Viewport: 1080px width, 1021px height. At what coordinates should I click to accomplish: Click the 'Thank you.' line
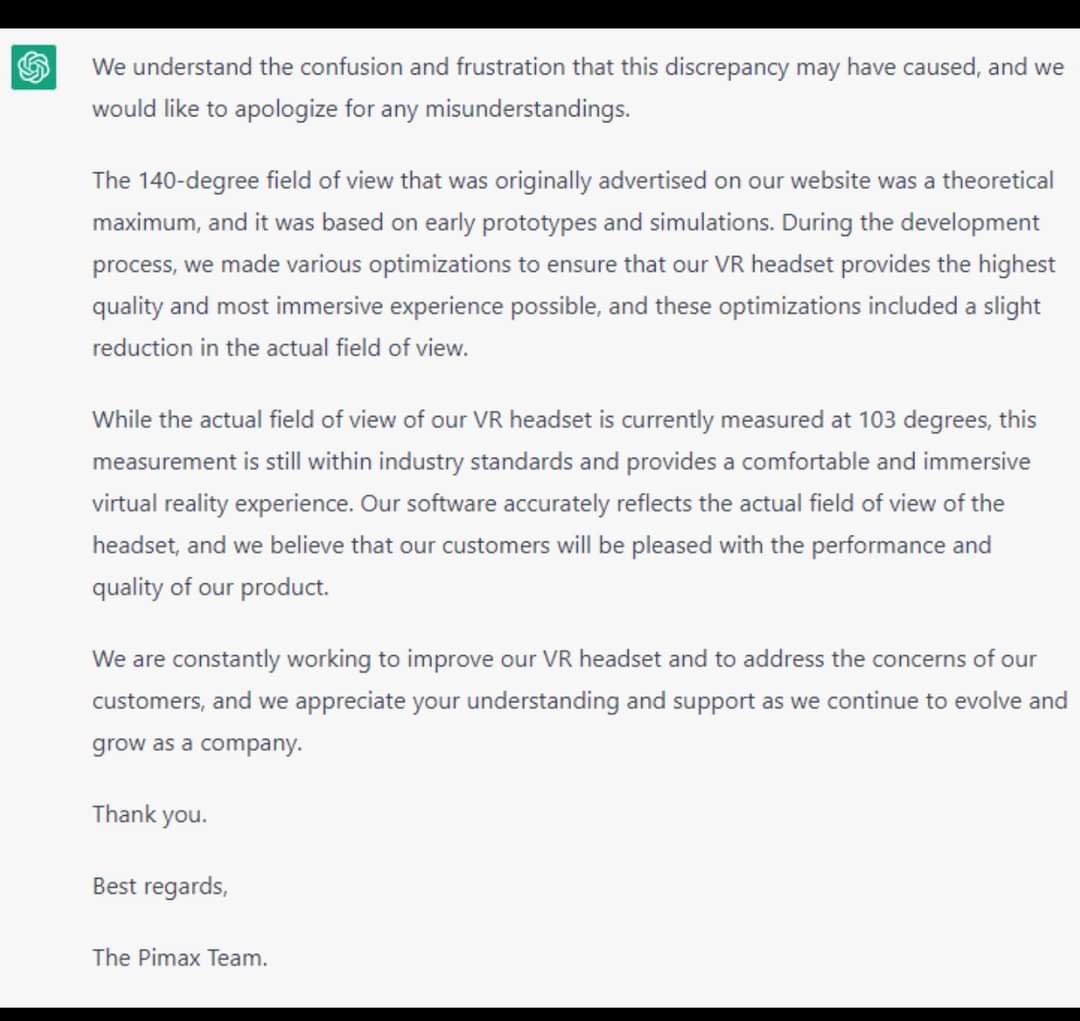149,814
